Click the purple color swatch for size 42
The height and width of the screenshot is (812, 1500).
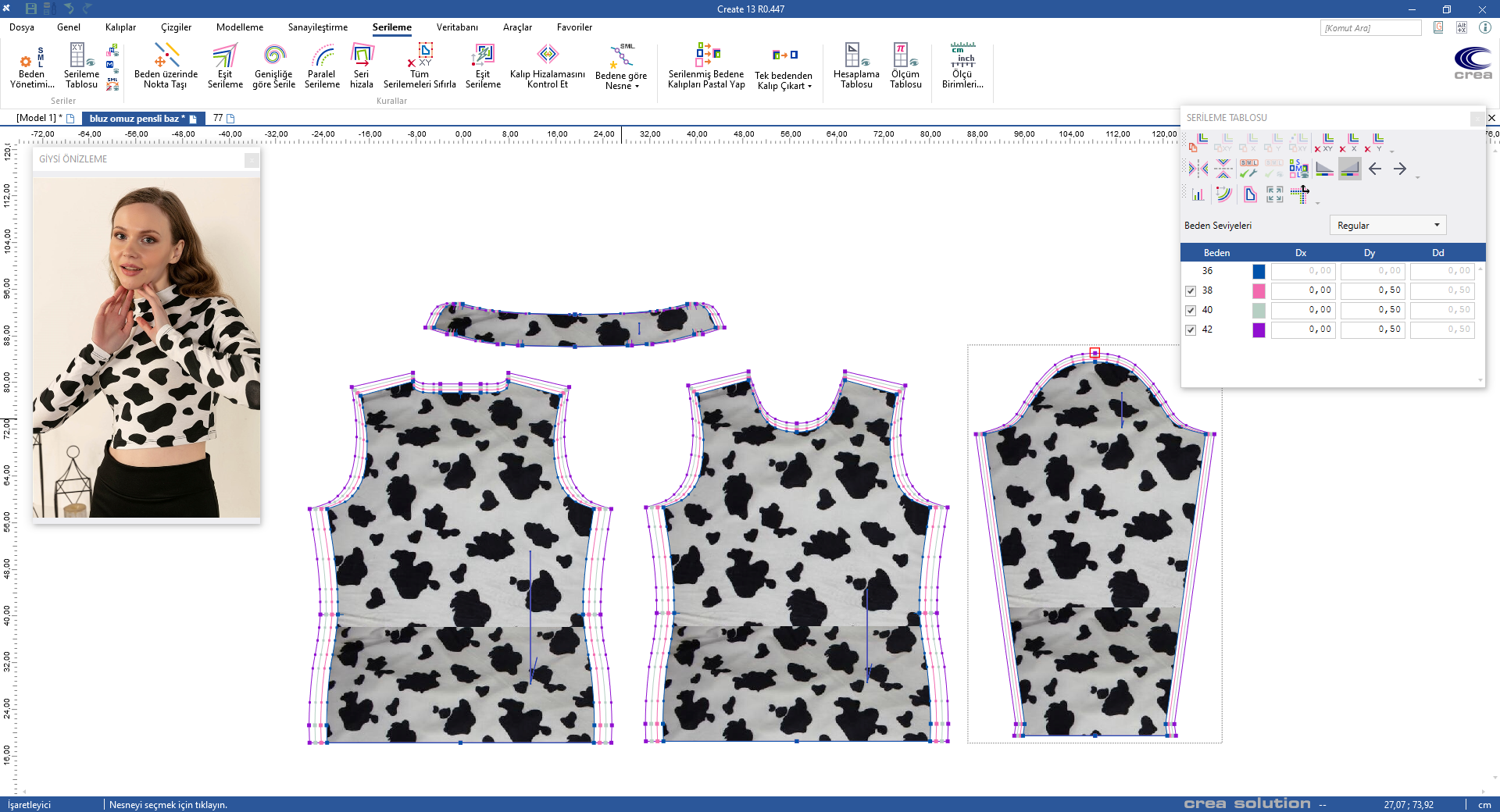pyautogui.click(x=1259, y=330)
